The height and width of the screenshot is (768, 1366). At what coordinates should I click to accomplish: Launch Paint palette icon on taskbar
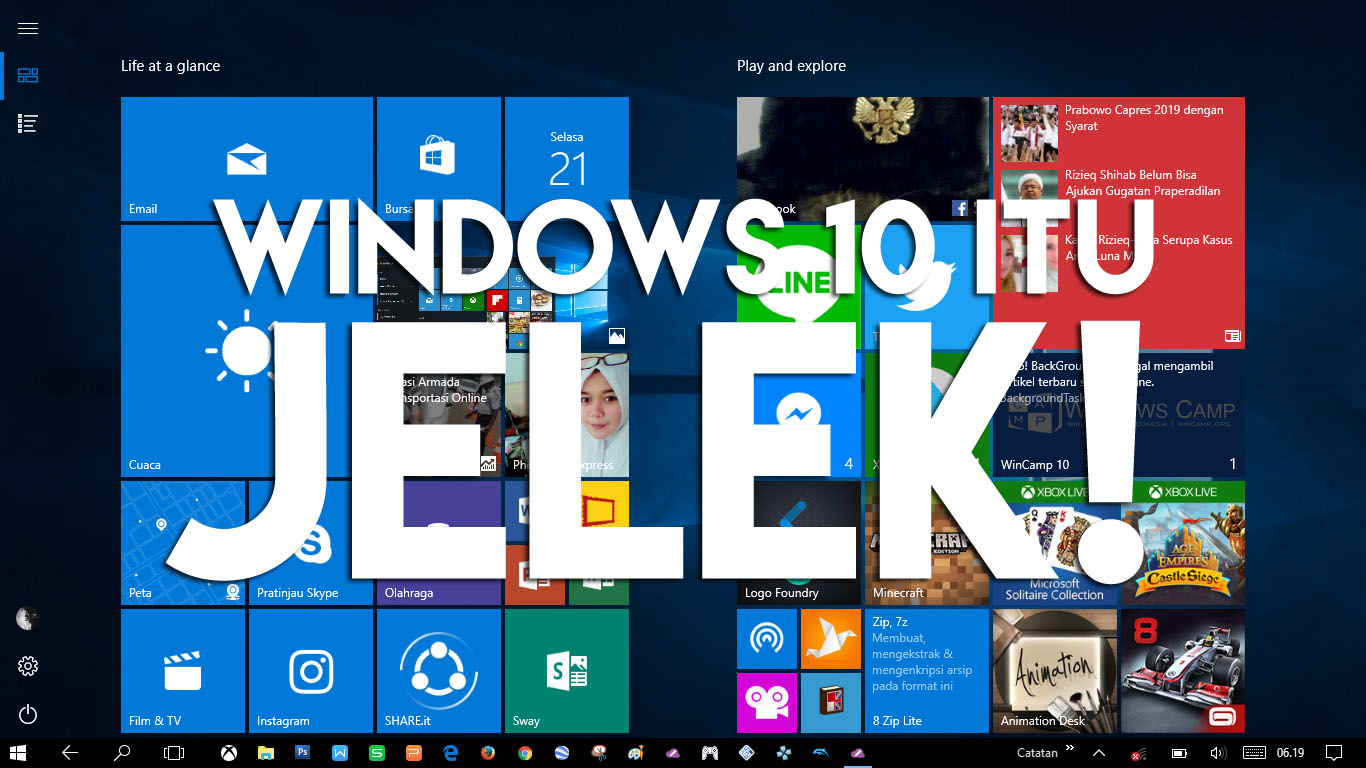636,753
